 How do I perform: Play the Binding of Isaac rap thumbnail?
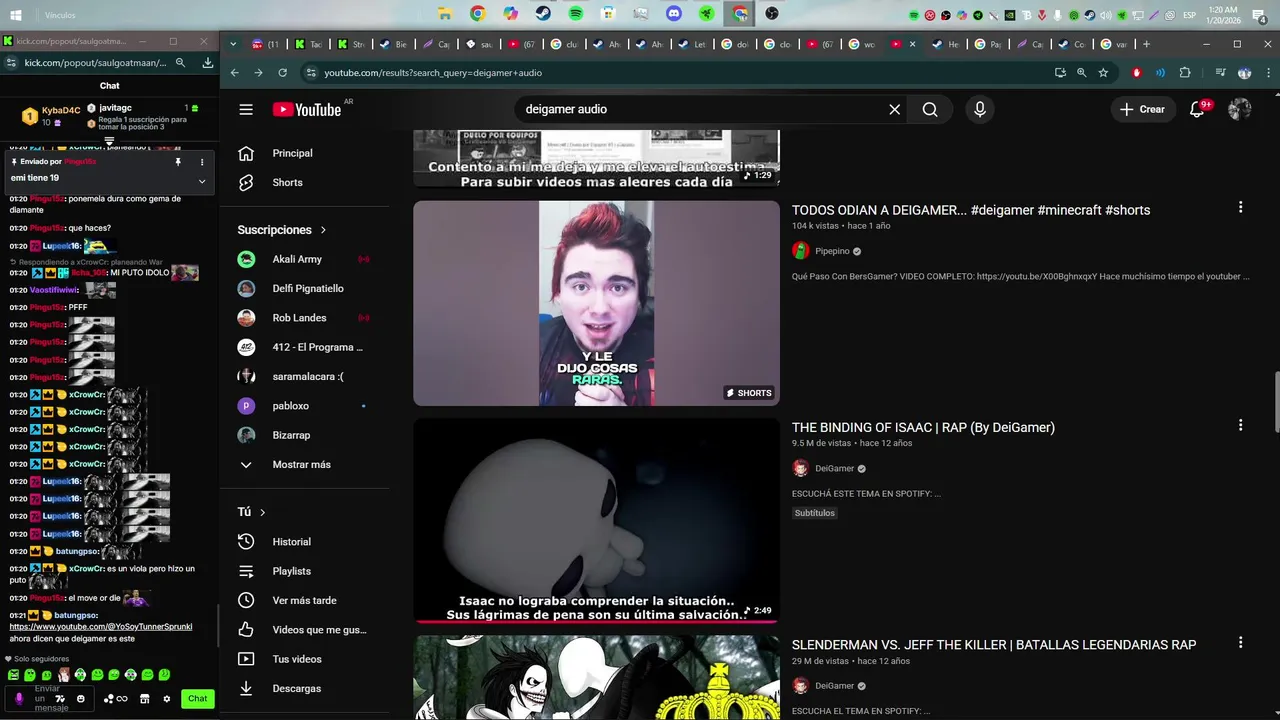[596, 521]
